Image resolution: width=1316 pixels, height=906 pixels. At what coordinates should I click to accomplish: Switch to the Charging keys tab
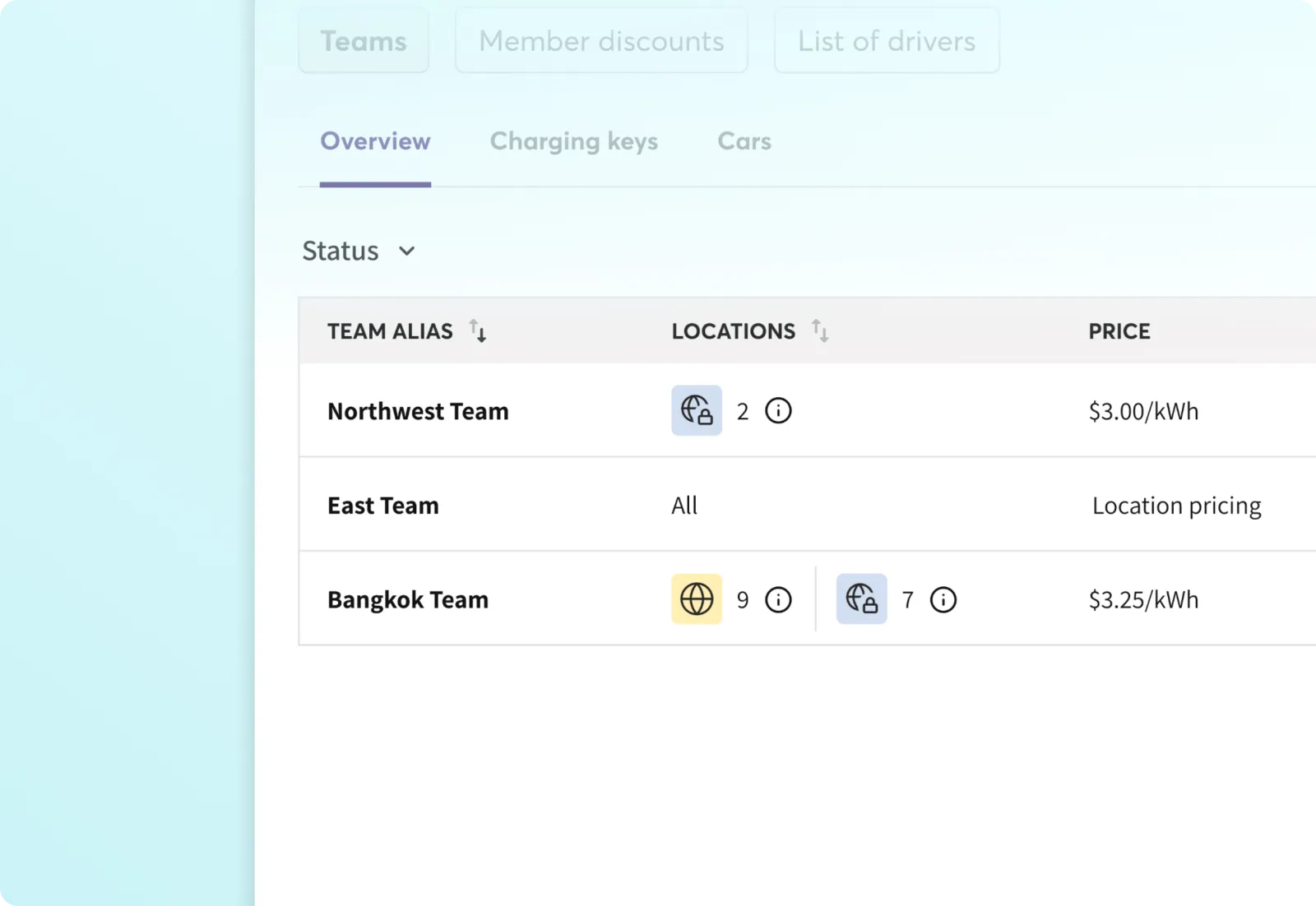[x=573, y=141]
